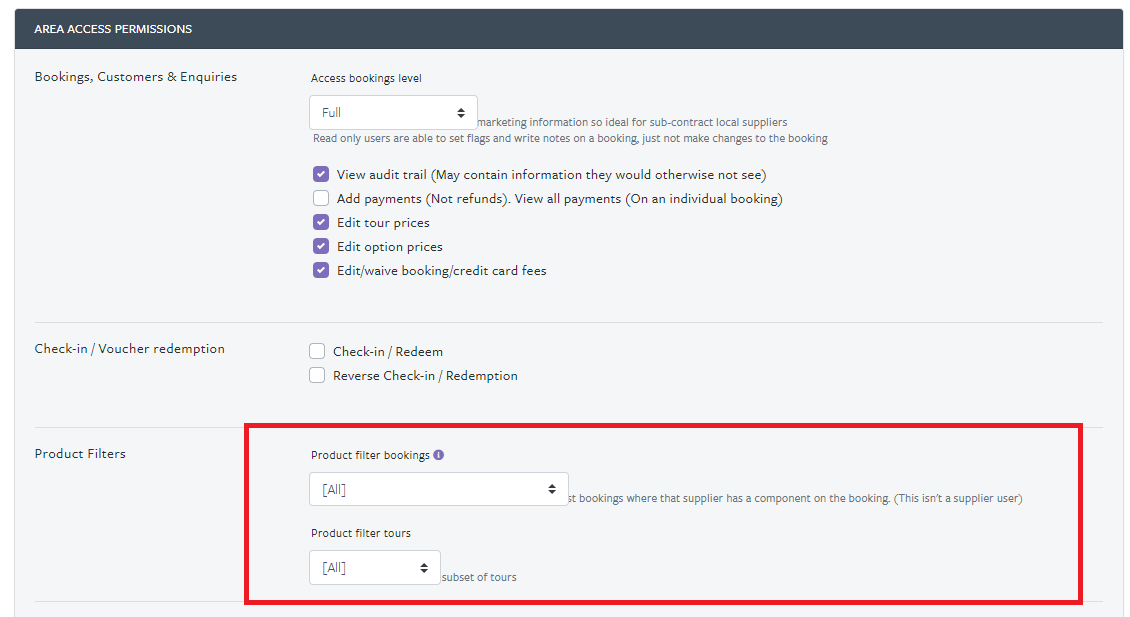The width and height of the screenshot is (1130, 617).
Task: Click the Access bookings level field label
Action: 366,78
